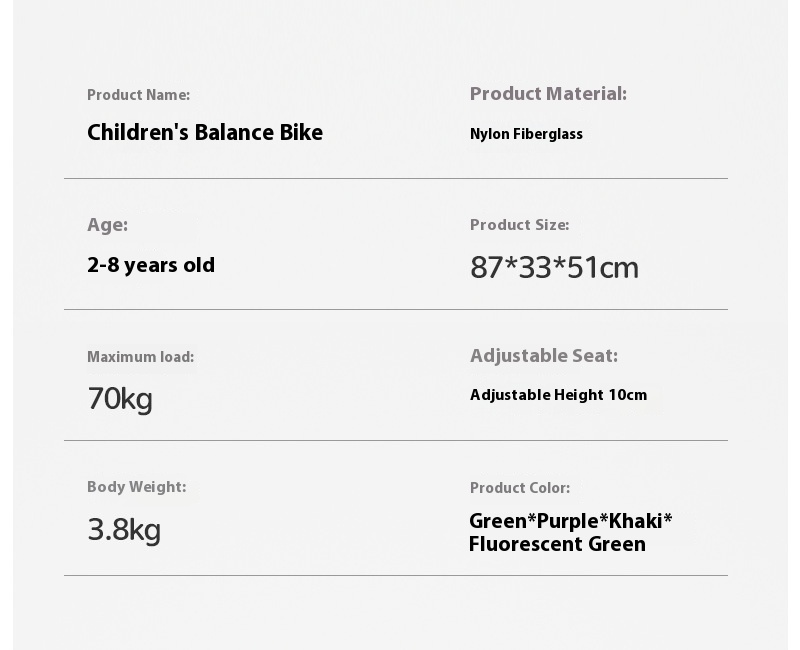This screenshot has width=800, height=650.
Task: Click the divider line below the Body Weight row
Action: click(396, 575)
